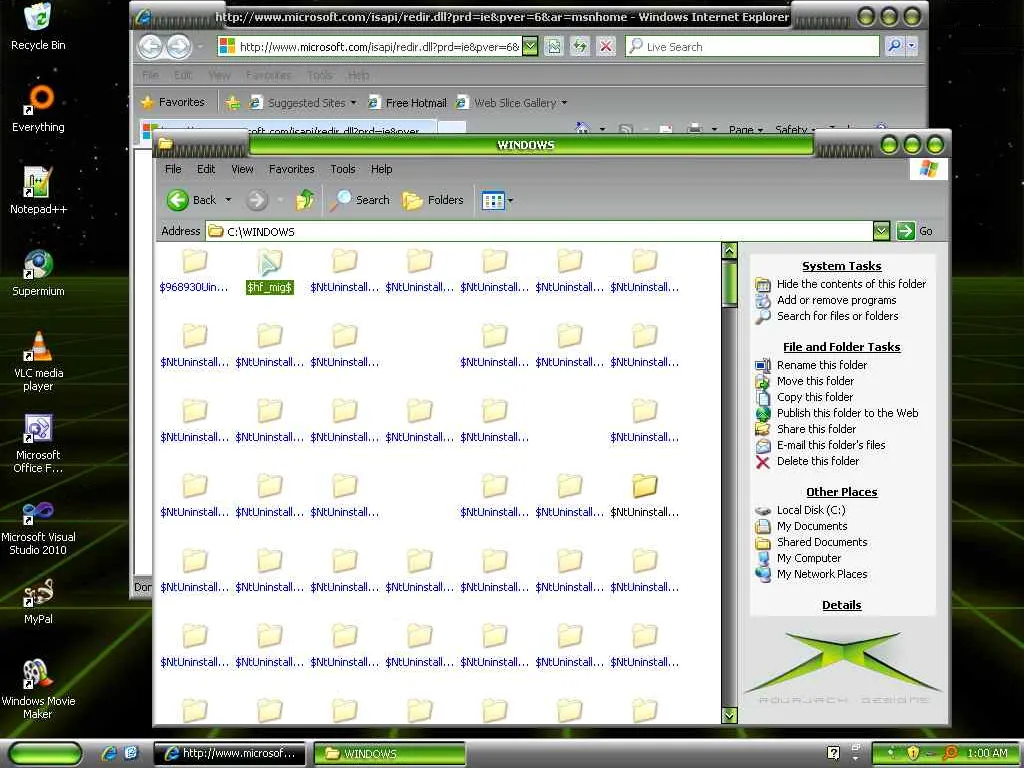Click Free Hotmail in IE favorites bar

(408, 103)
